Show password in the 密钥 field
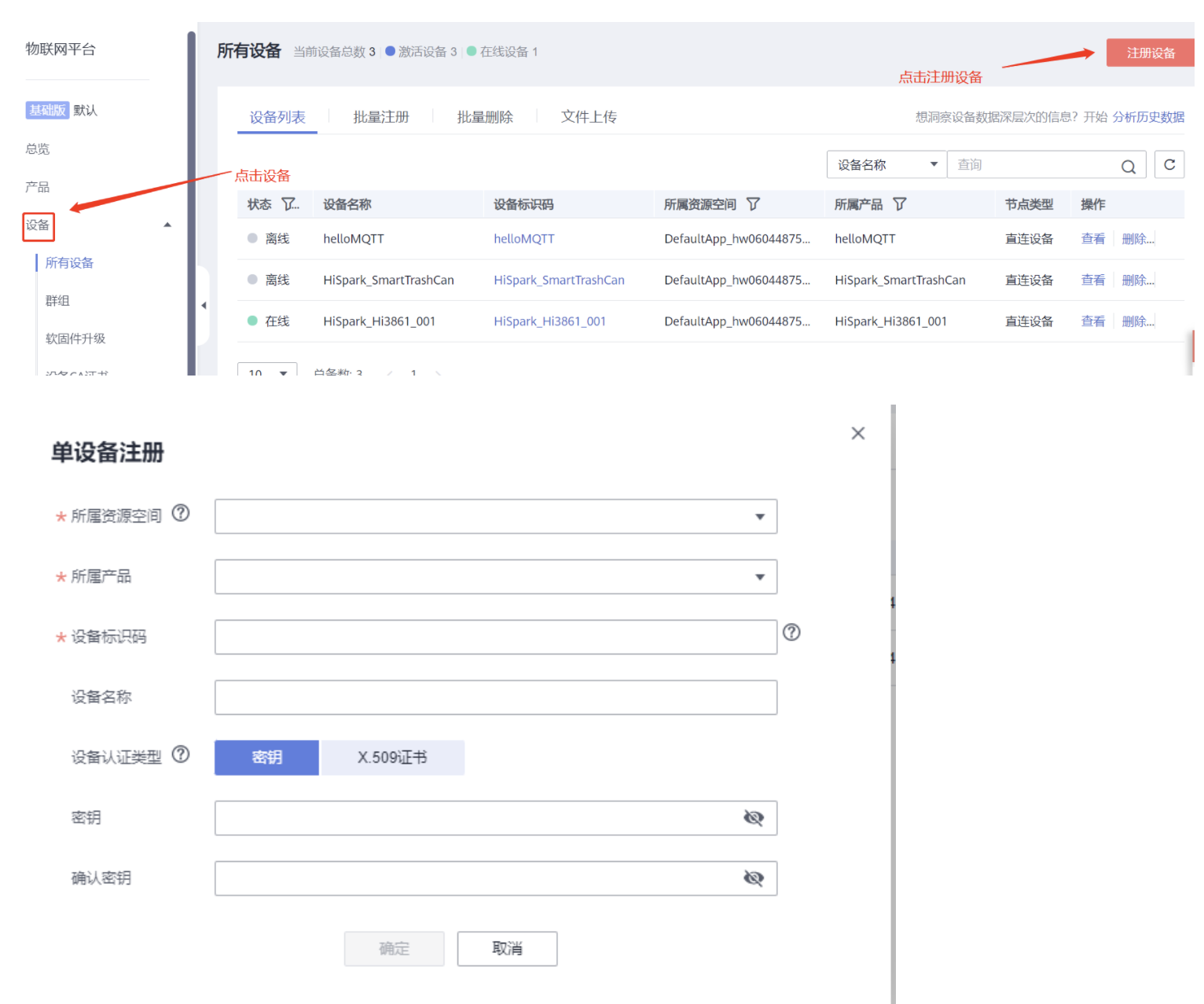Viewport: 1204px width, 1004px height. tap(753, 818)
